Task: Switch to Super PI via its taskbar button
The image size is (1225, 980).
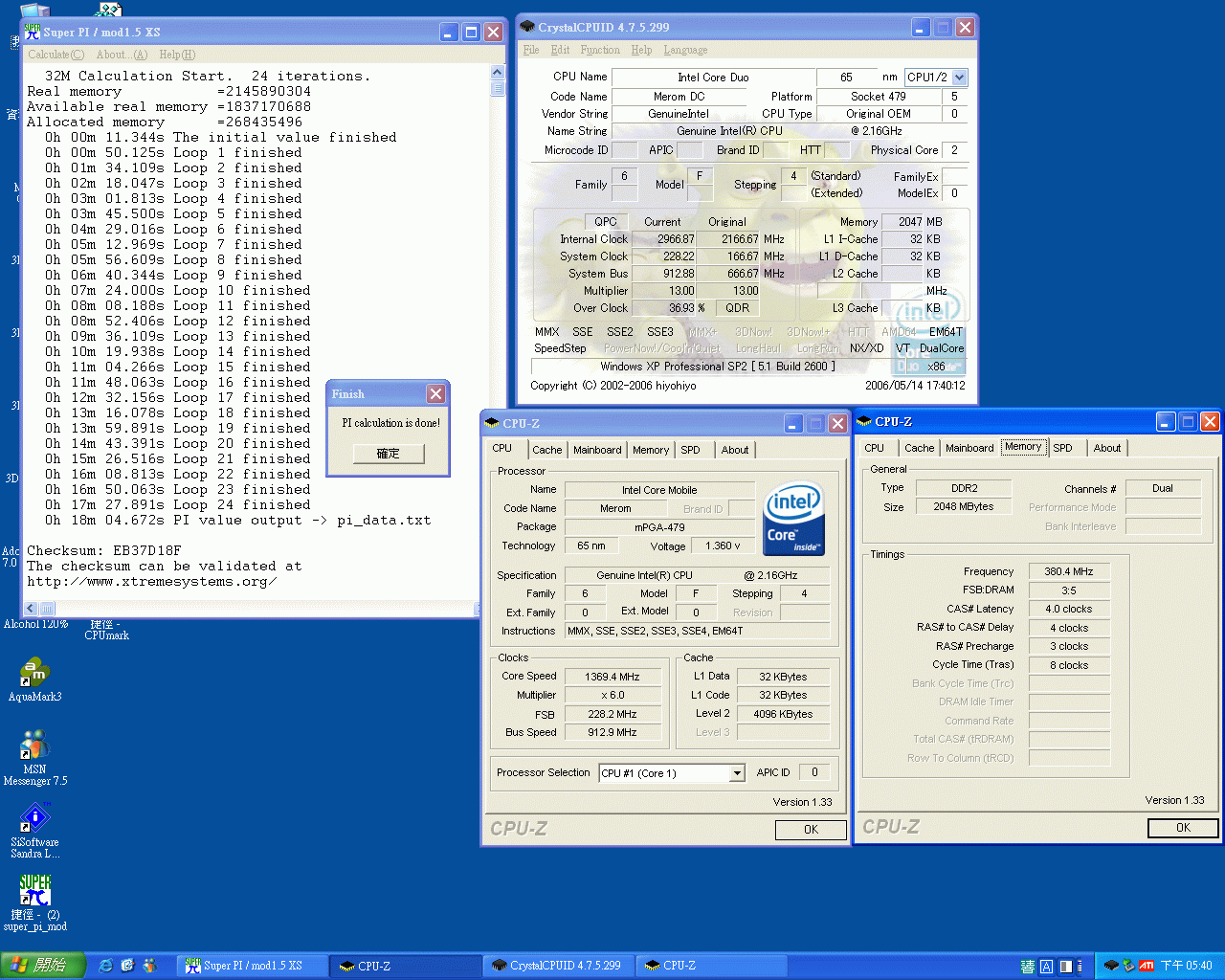Action: pos(252,966)
